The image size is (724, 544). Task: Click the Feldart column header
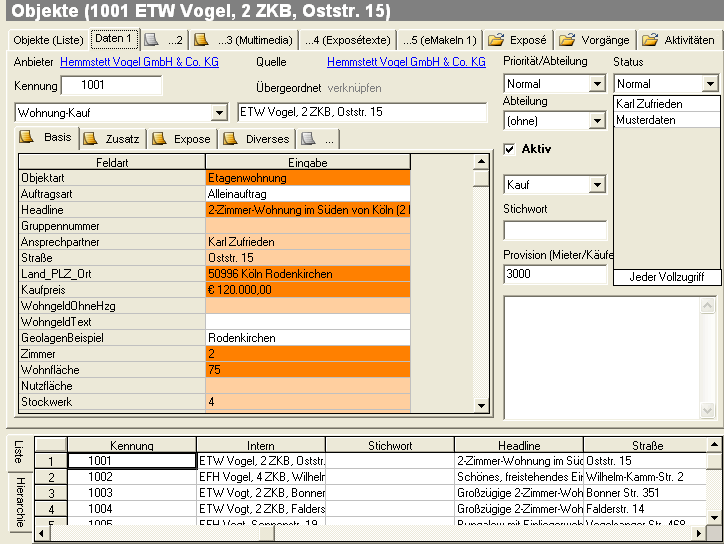point(112,163)
